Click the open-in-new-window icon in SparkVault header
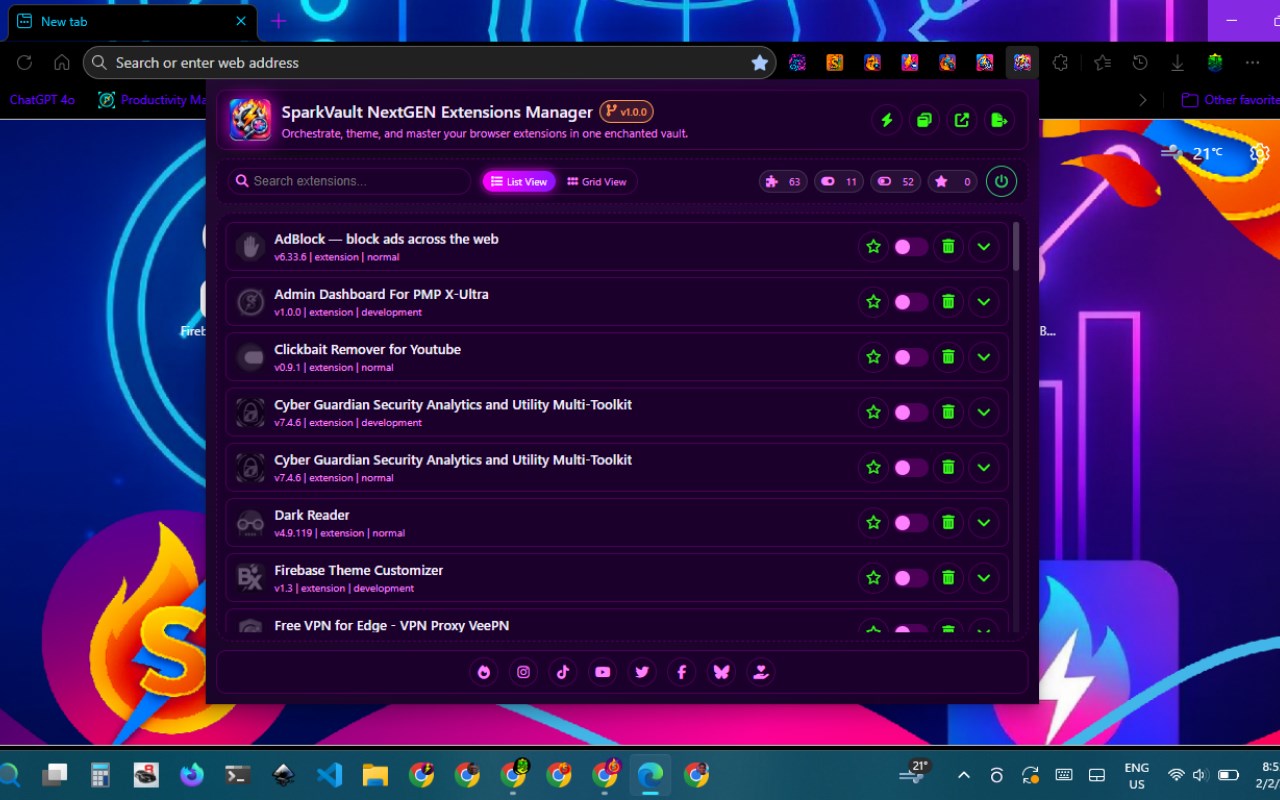The width and height of the screenshot is (1280, 800). pos(962,120)
